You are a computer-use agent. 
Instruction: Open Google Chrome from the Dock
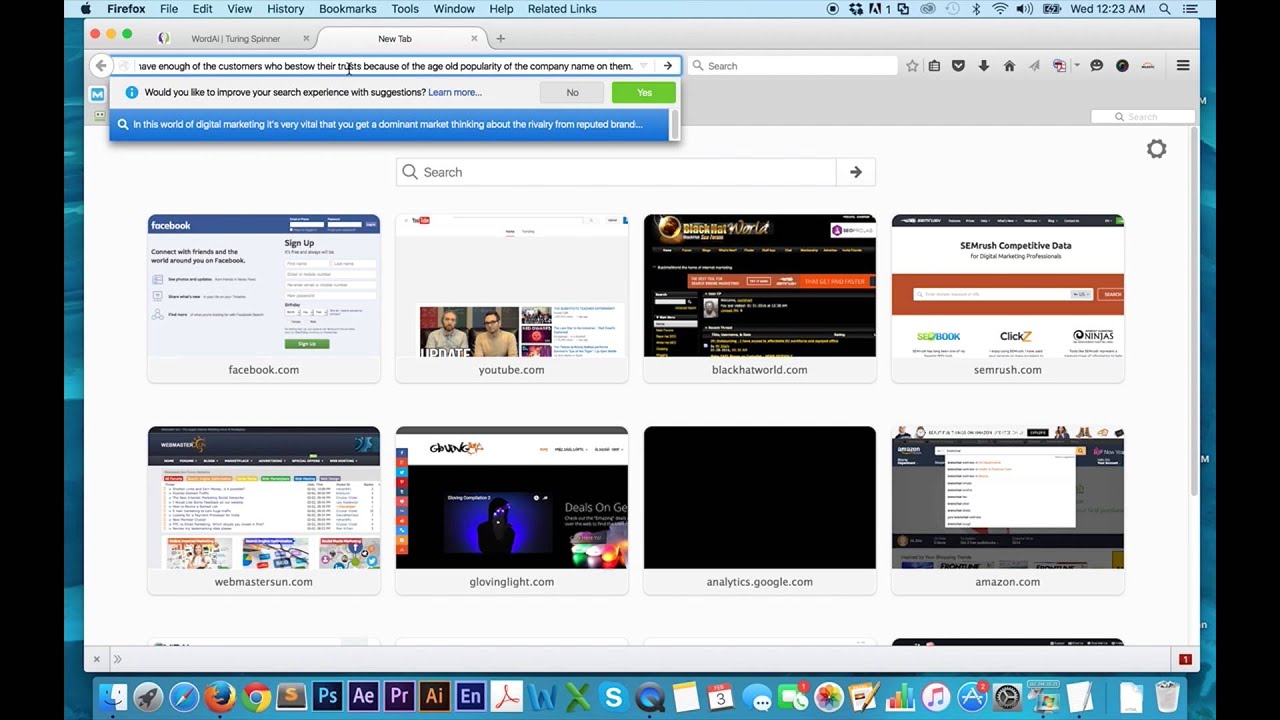(256, 696)
